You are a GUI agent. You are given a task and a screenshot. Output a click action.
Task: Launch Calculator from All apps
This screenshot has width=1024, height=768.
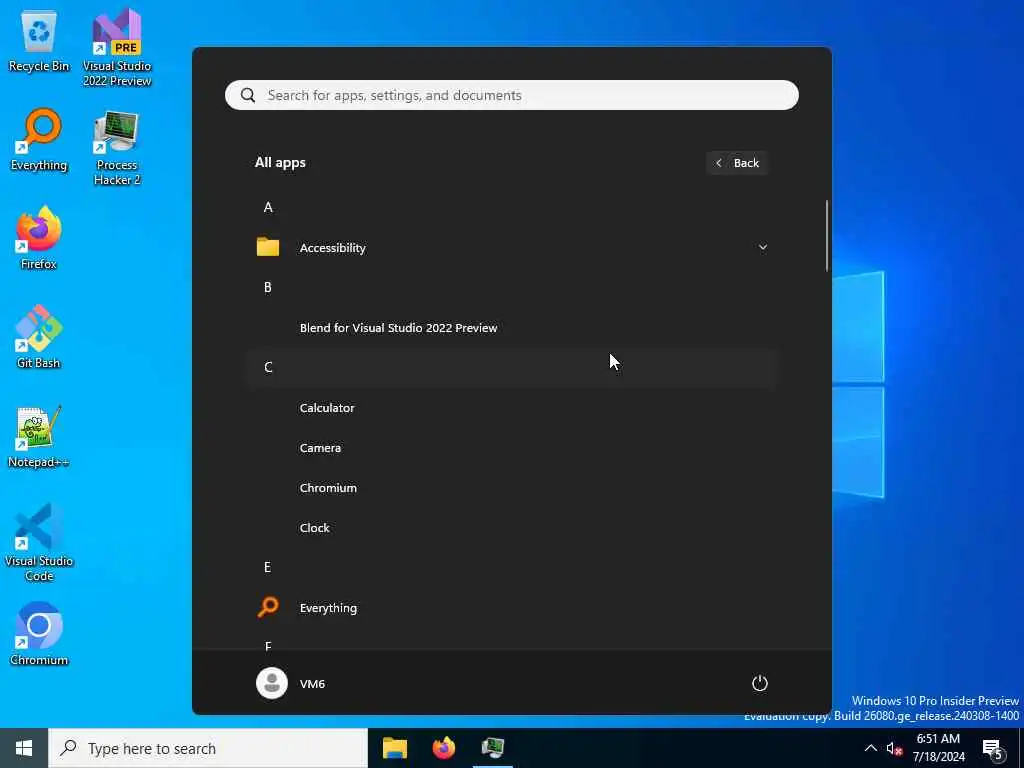pos(512,408)
